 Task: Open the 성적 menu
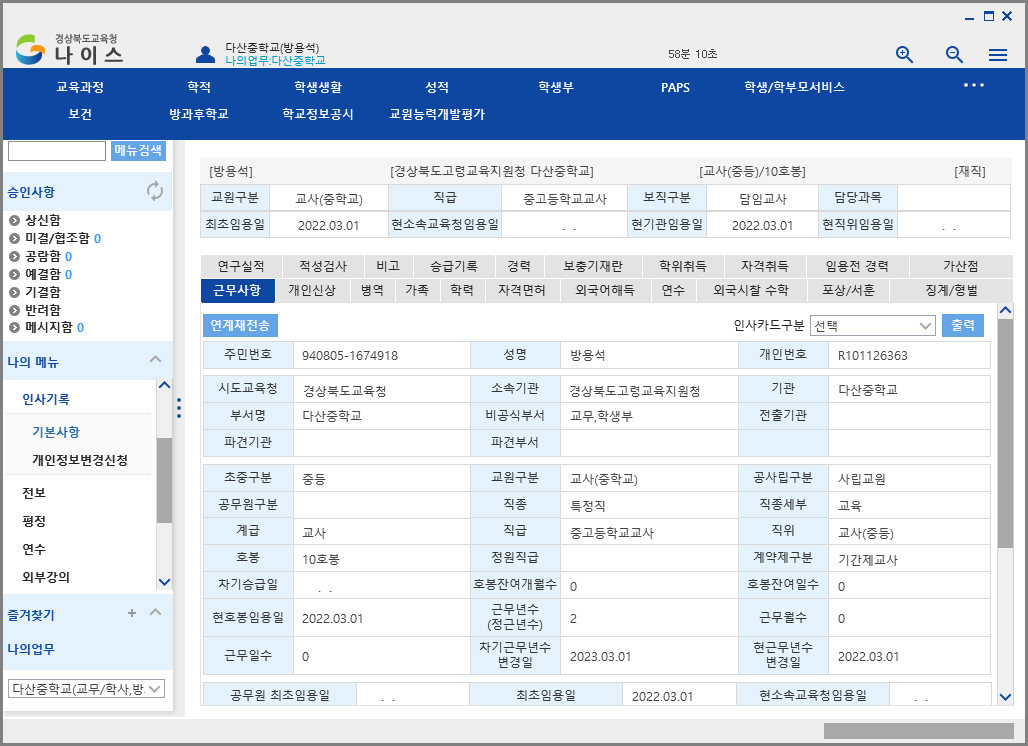click(x=437, y=87)
